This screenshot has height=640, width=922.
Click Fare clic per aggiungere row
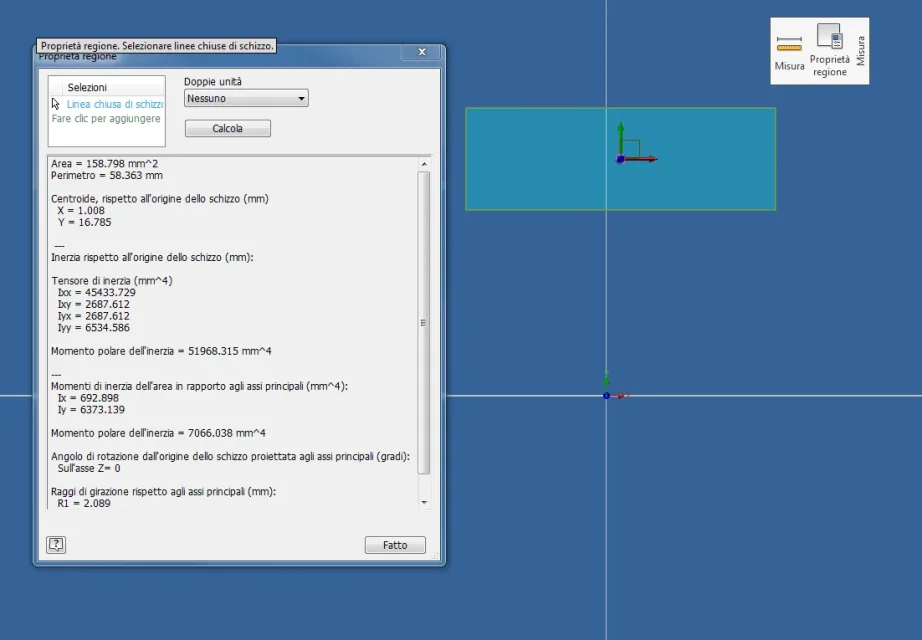tap(106, 118)
